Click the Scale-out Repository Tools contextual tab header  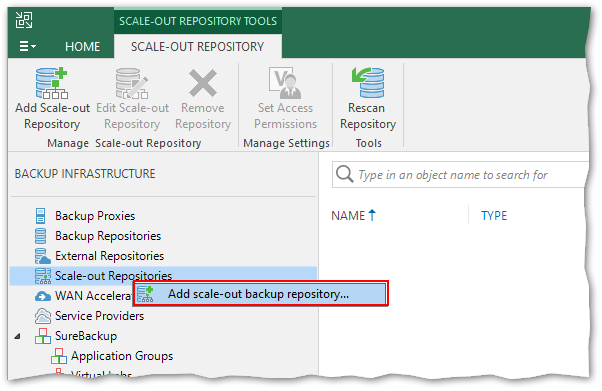click(x=198, y=21)
